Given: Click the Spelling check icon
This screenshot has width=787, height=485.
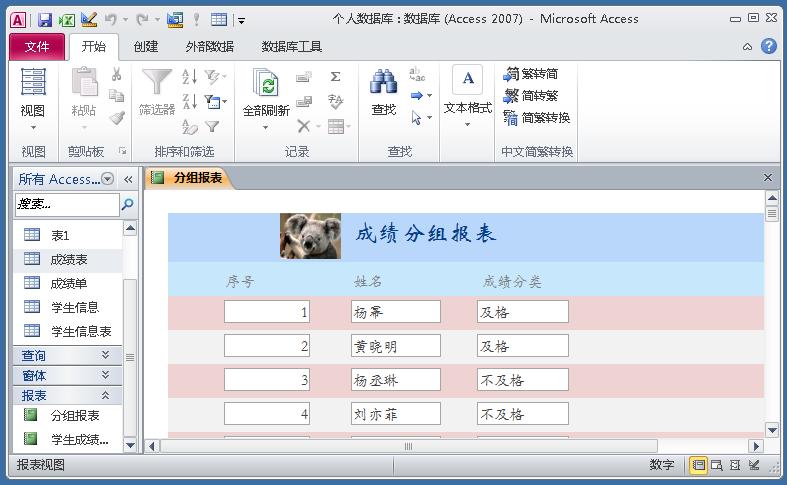Looking at the screenshot, I should 335,101.
